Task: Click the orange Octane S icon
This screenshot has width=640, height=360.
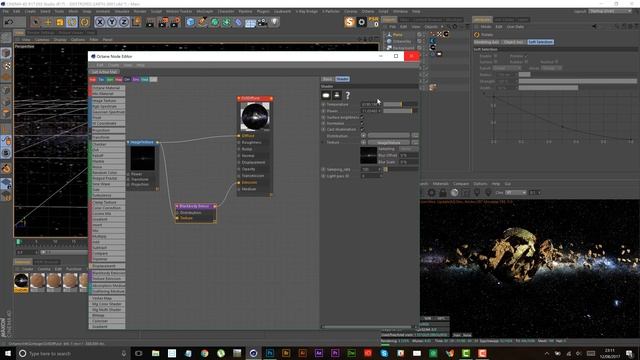Action: (349, 22)
